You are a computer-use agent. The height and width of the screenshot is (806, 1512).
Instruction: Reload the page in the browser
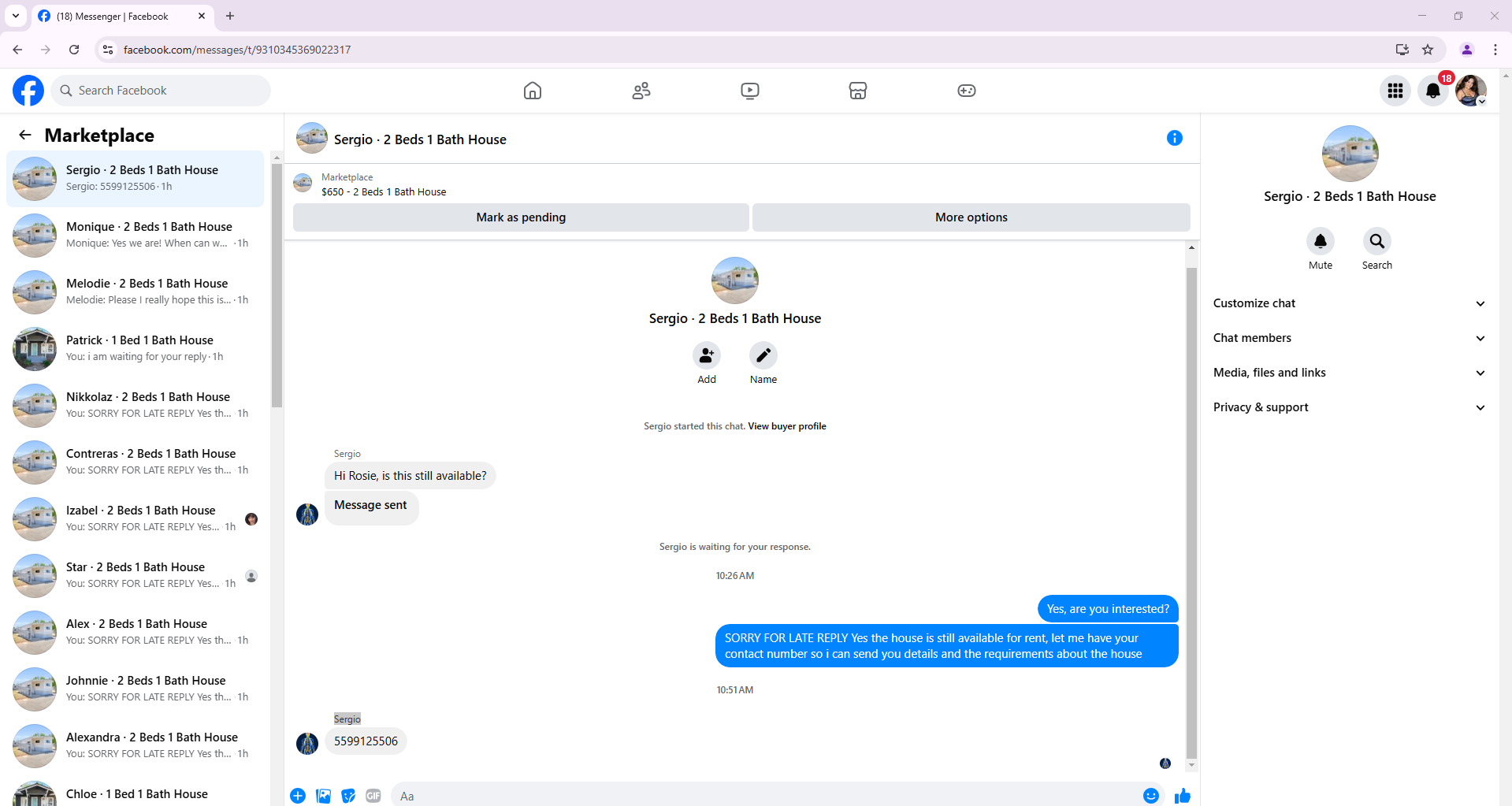click(74, 50)
